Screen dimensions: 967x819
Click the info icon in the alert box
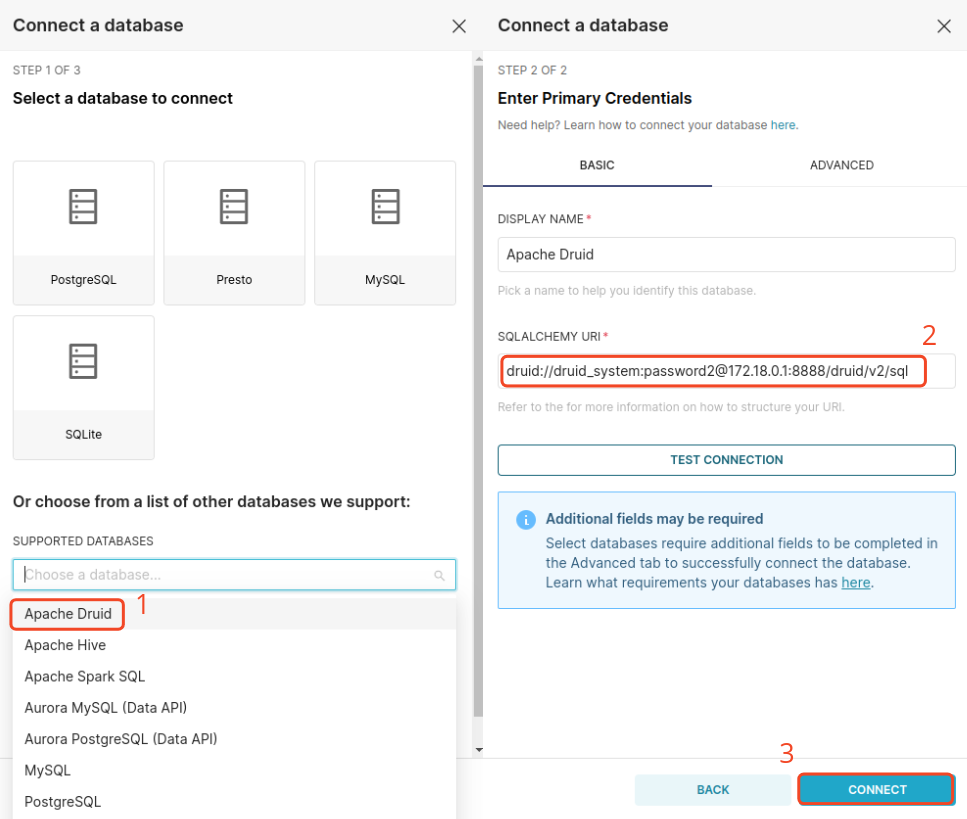pos(525,520)
